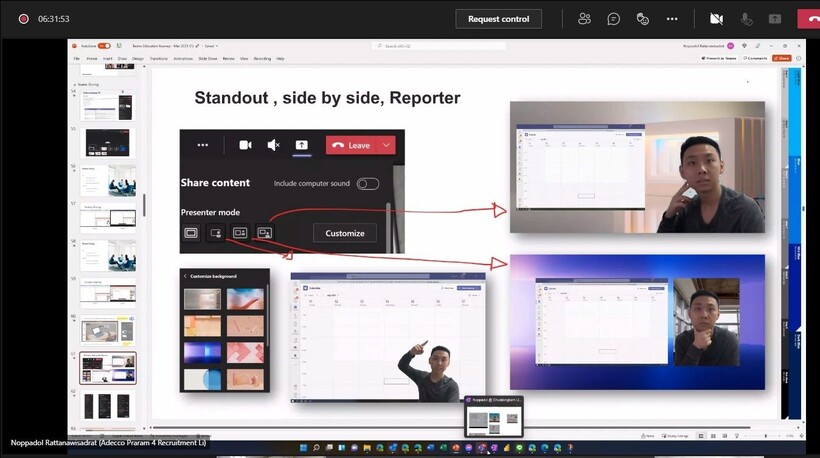Choose the blue gradient background swatch
820x458 pixels.
coord(202,353)
